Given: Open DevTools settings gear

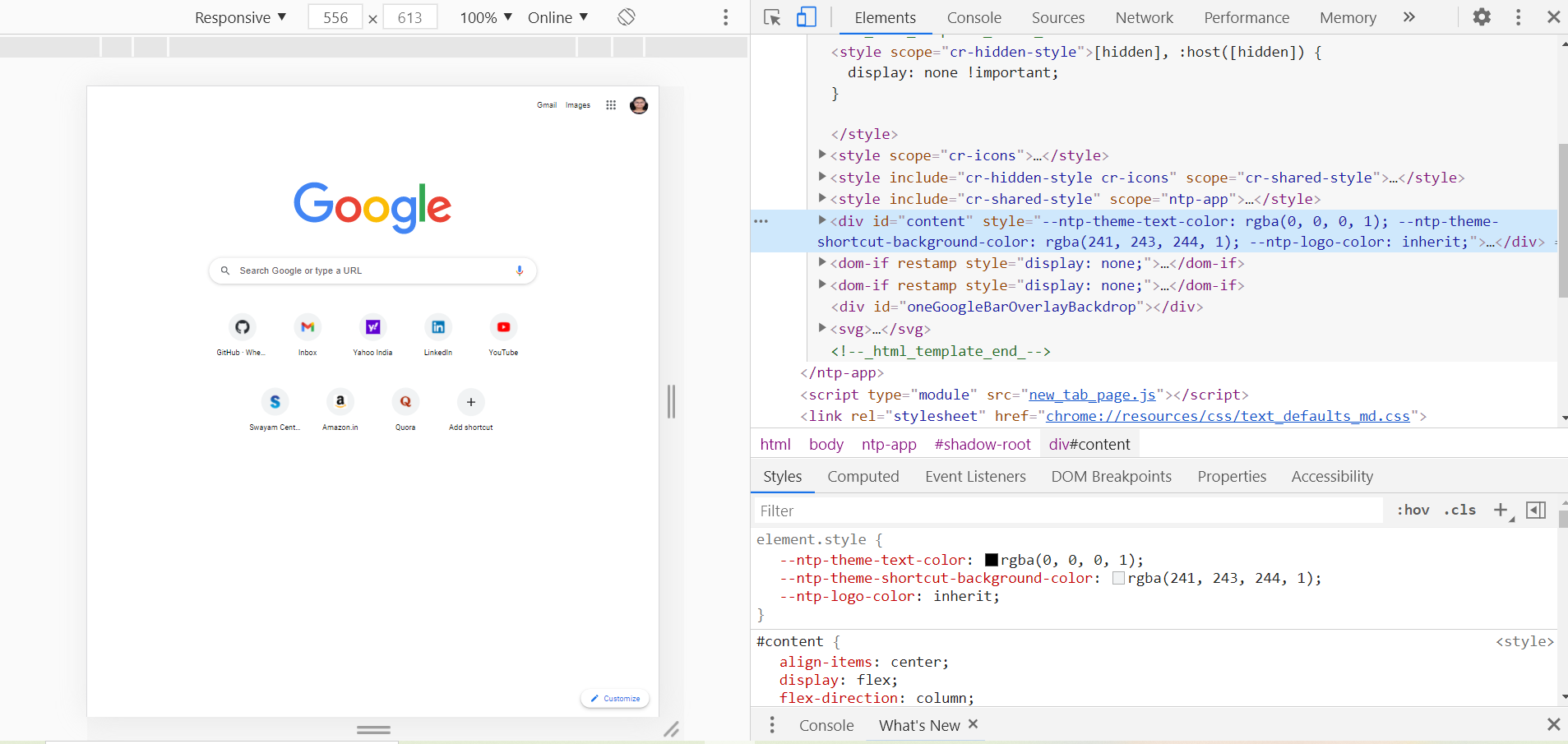Looking at the screenshot, I should click(x=1482, y=17).
